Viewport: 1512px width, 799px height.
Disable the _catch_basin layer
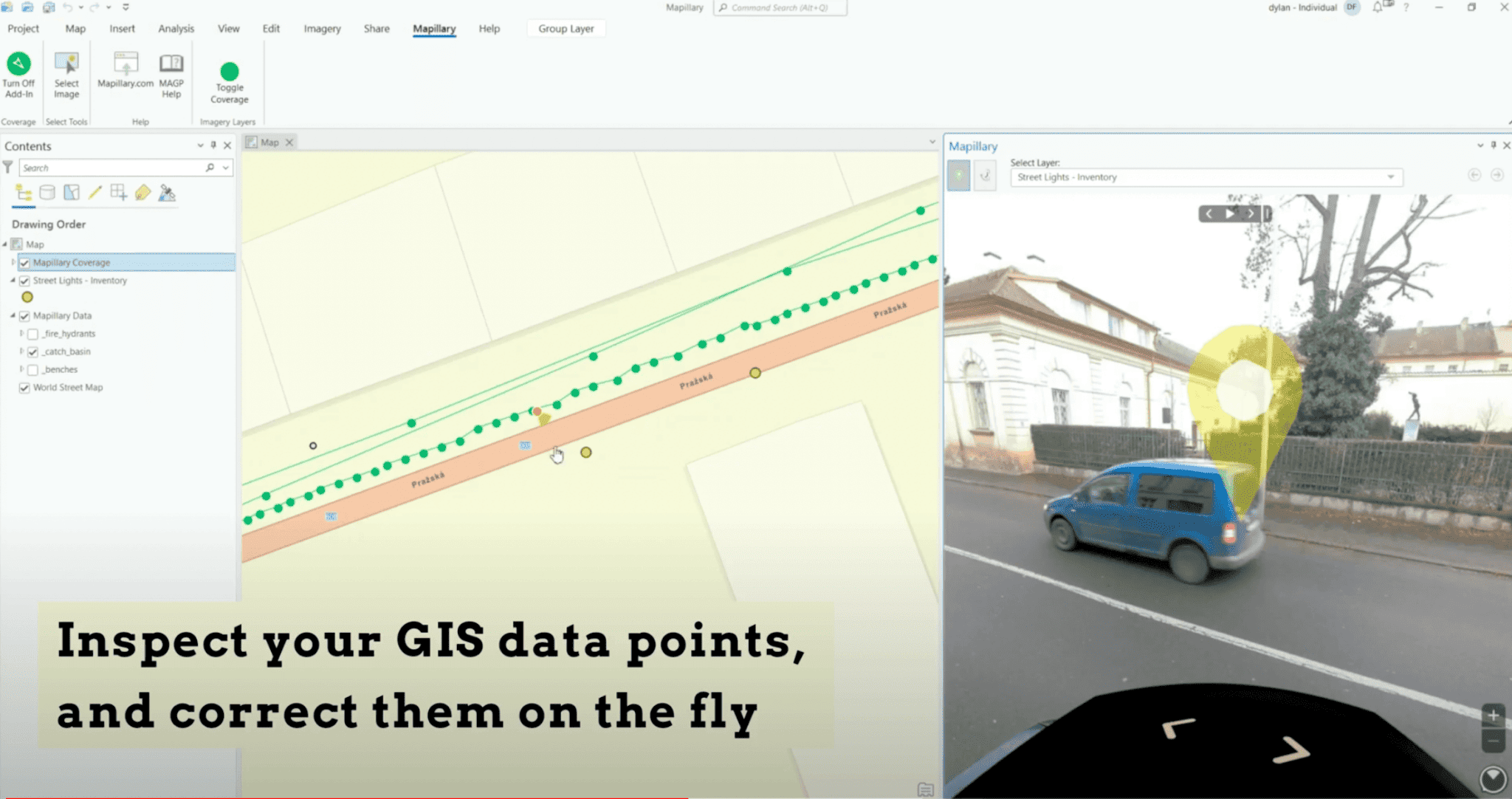click(32, 352)
